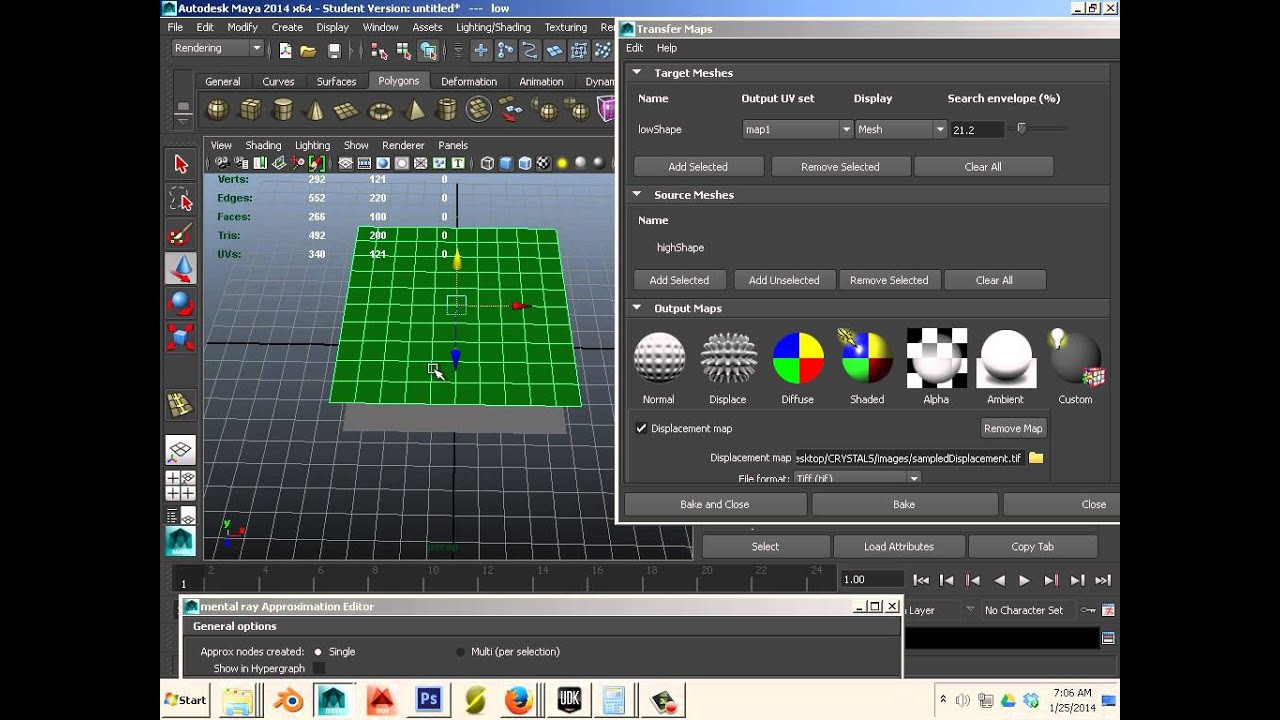The width and height of the screenshot is (1280, 720).
Task: Create a polygon plane from the shelf
Action: point(347,109)
